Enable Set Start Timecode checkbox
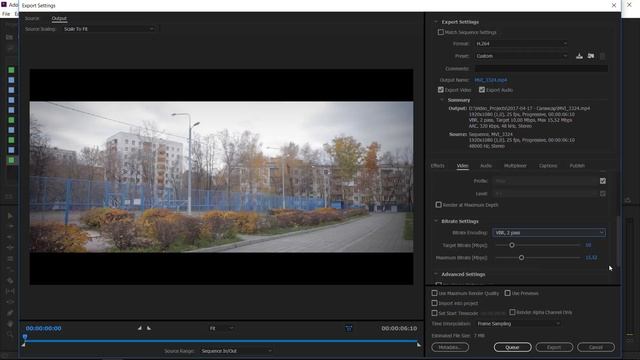The image size is (640, 360). 435,313
